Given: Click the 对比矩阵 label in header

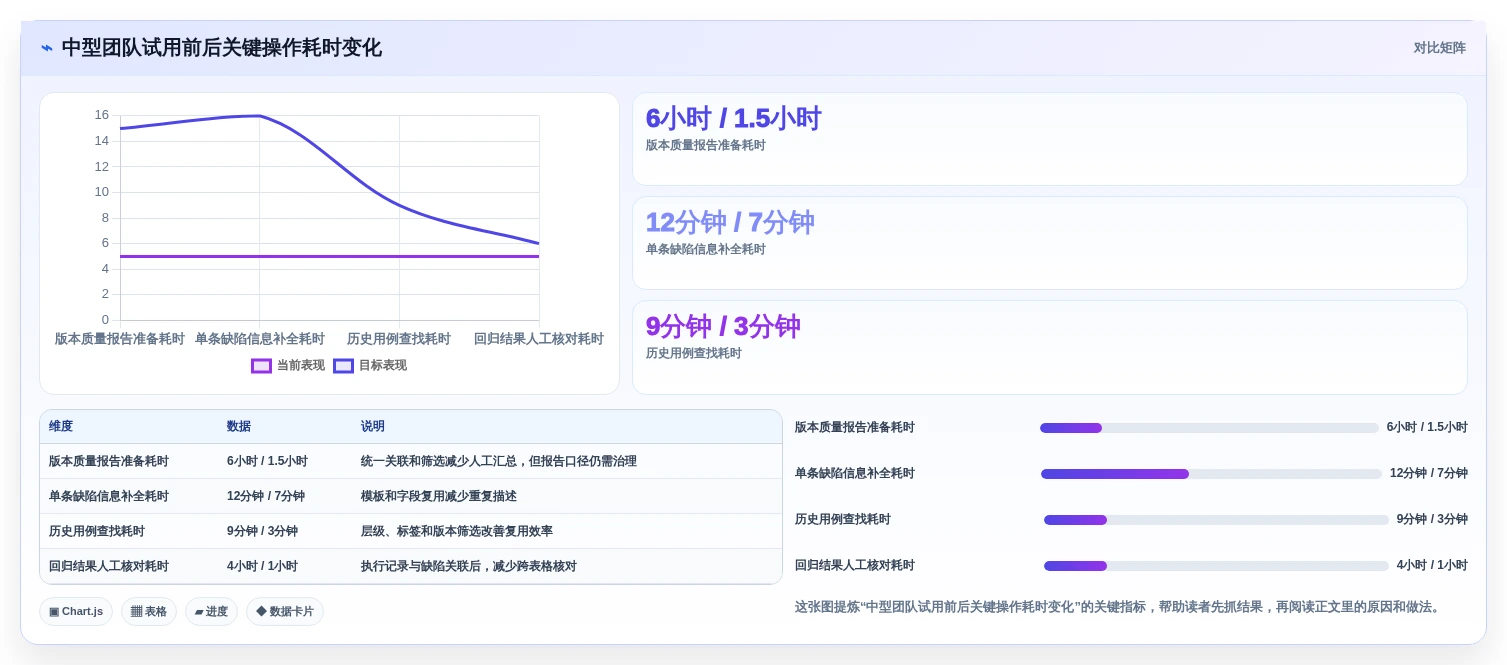Looking at the screenshot, I should (1439, 48).
